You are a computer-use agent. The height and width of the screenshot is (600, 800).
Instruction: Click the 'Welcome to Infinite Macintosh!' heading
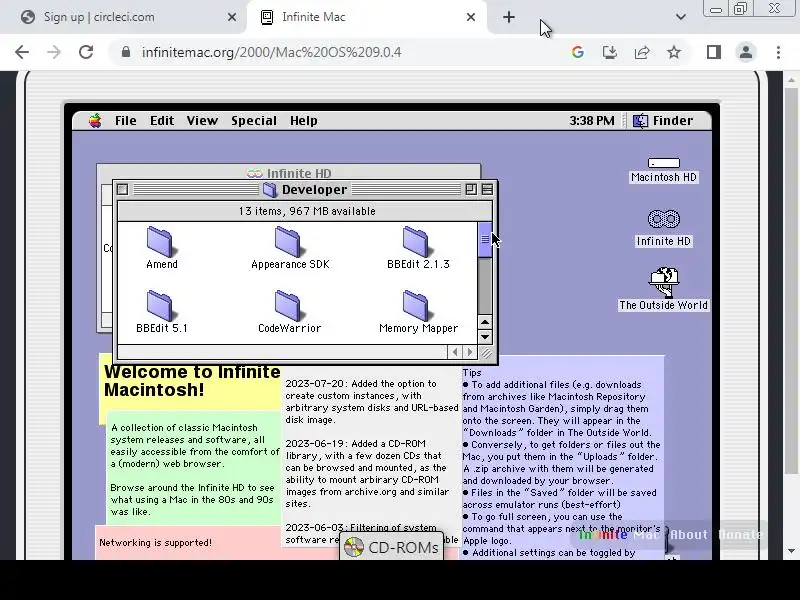192,381
